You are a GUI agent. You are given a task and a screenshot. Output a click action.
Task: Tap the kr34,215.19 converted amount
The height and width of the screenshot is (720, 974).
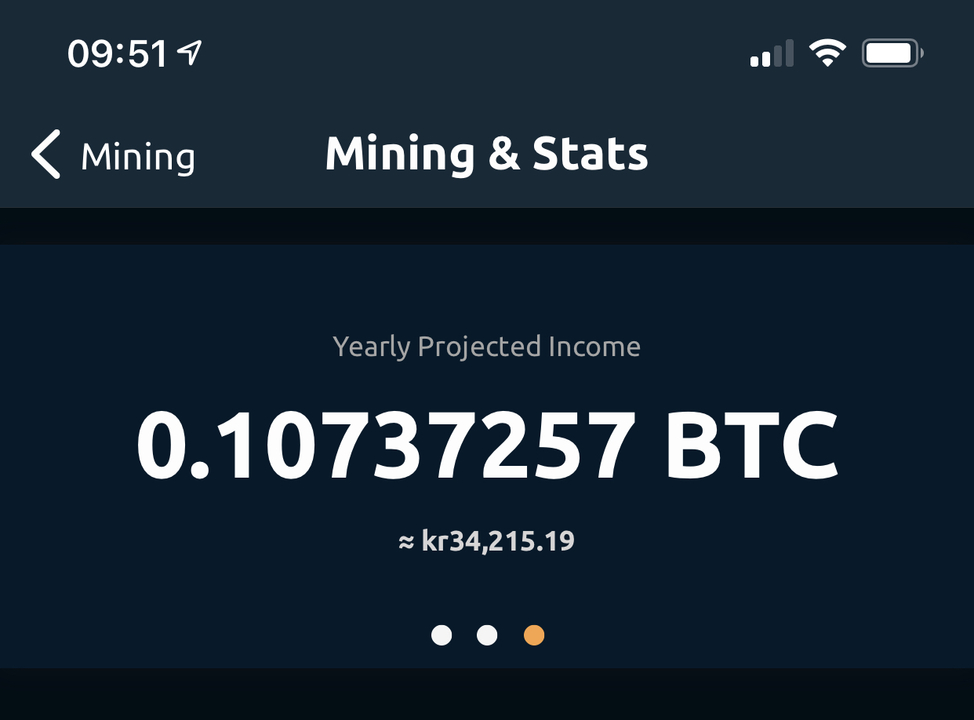(498, 541)
